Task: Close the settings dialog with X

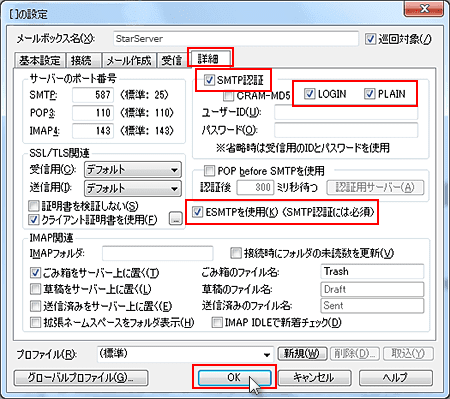Action: pos(424,8)
